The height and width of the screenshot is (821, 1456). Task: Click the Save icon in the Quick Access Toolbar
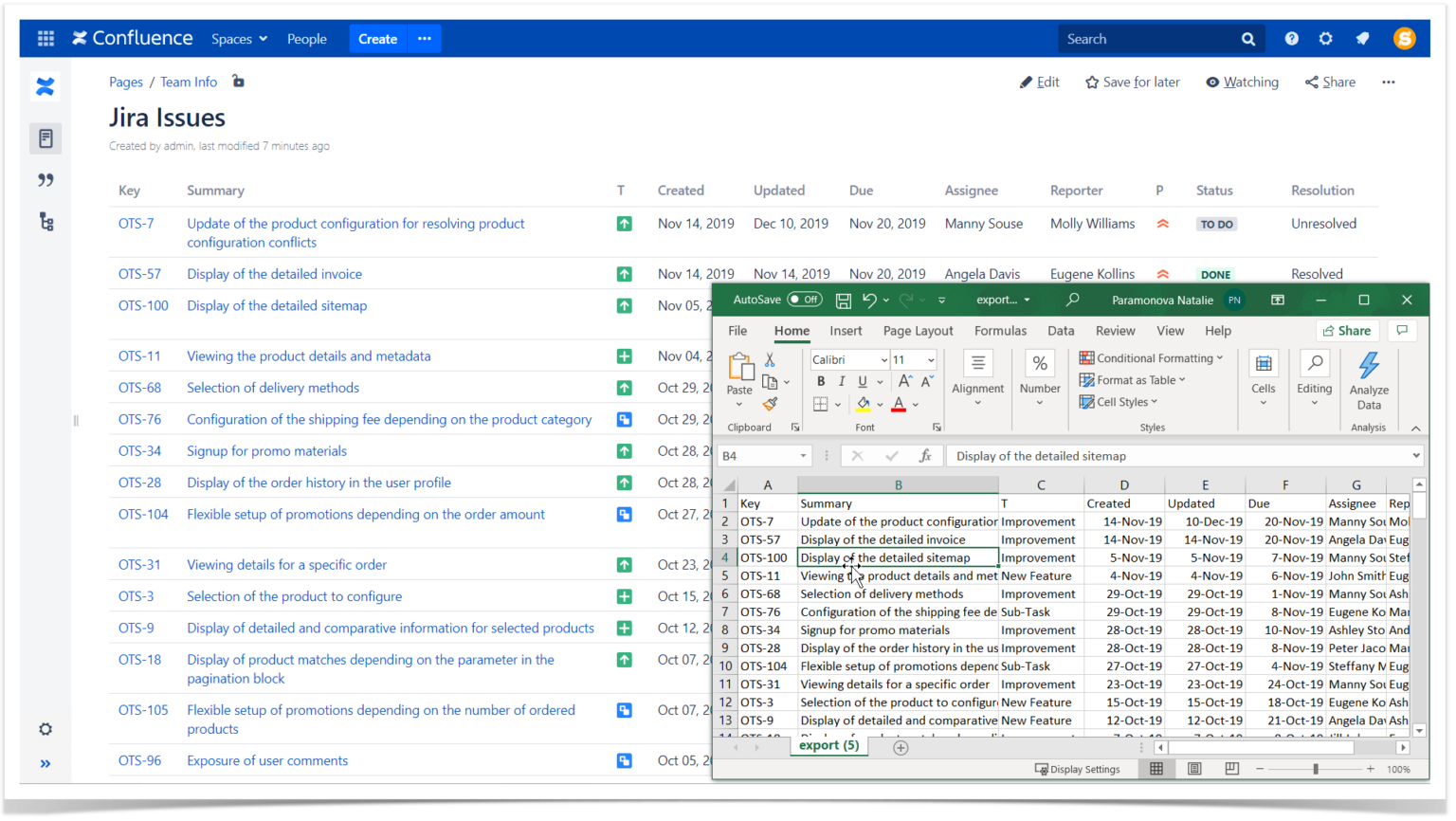[x=843, y=299]
